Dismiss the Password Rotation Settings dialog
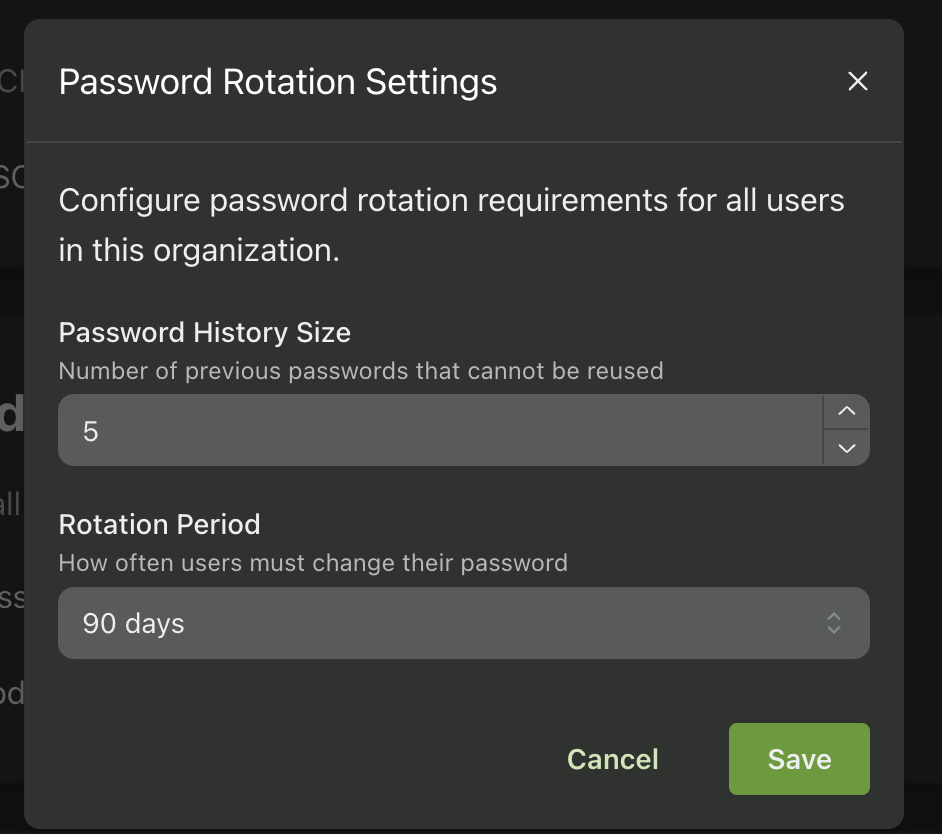 (x=857, y=81)
